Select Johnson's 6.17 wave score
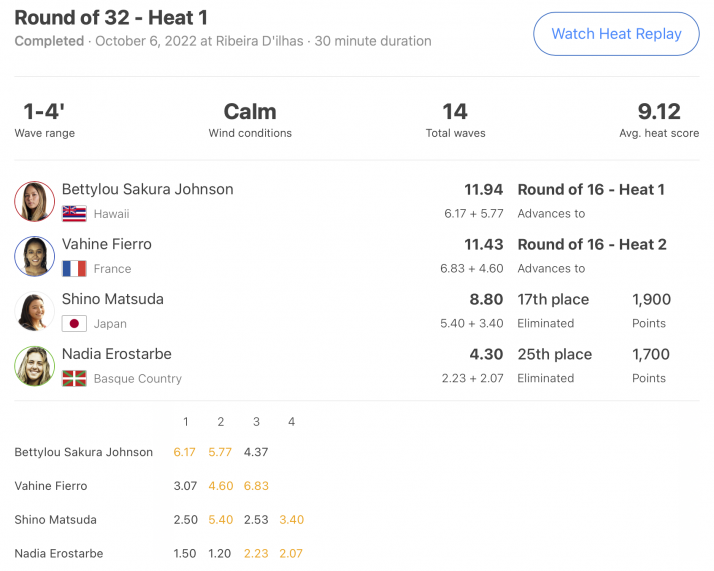This screenshot has height=571, width=714. pyautogui.click(x=184, y=452)
